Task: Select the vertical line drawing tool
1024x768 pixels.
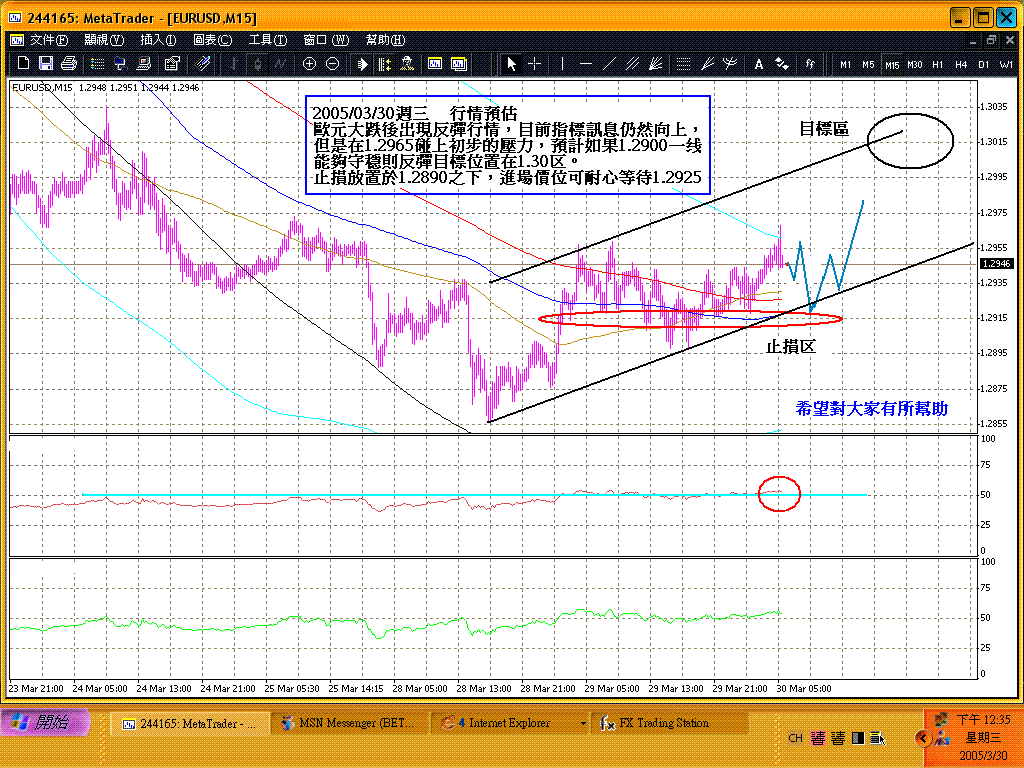Action: pyautogui.click(x=562, y=63)
